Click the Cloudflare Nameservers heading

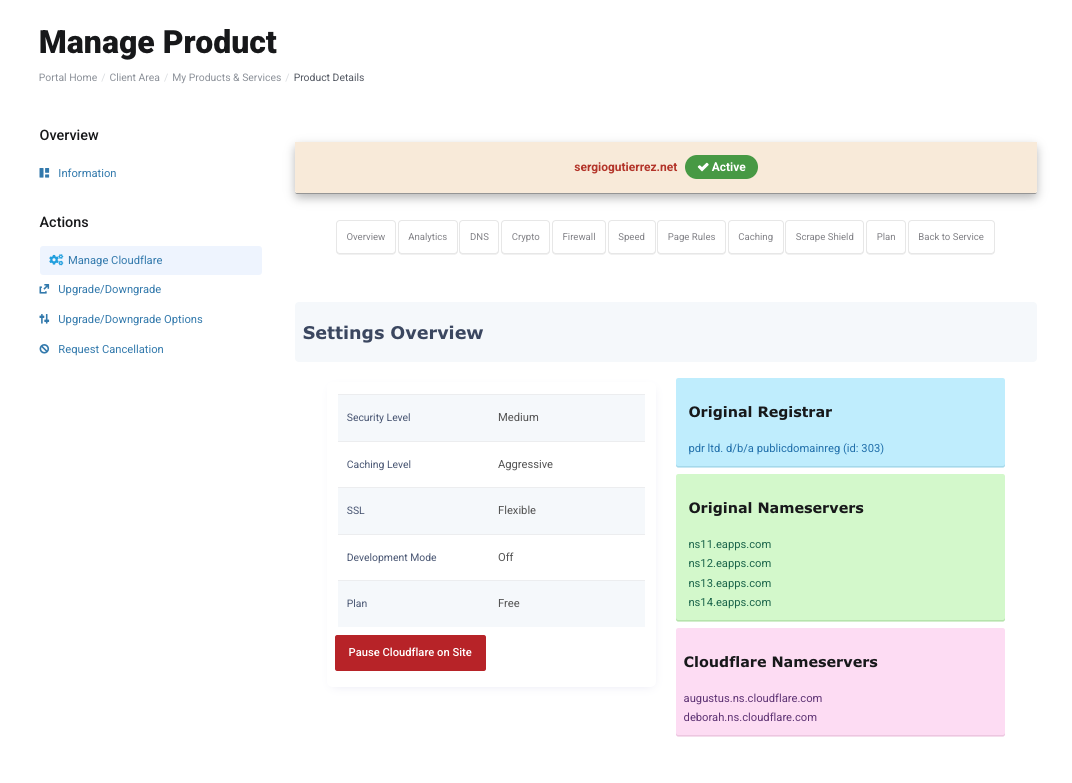[x=780, y=662]
